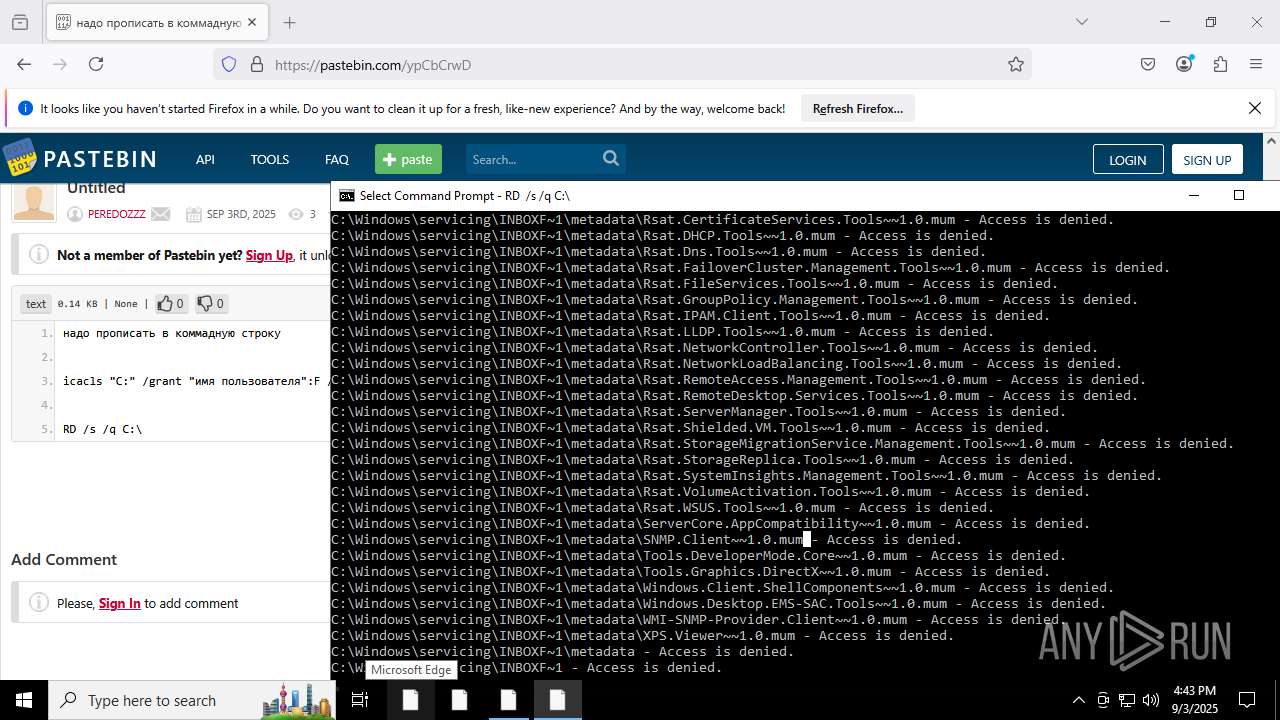
Task: Open the PEREDOZZZ user profile link
Action: pyautogui.click(x=116, y=214)
